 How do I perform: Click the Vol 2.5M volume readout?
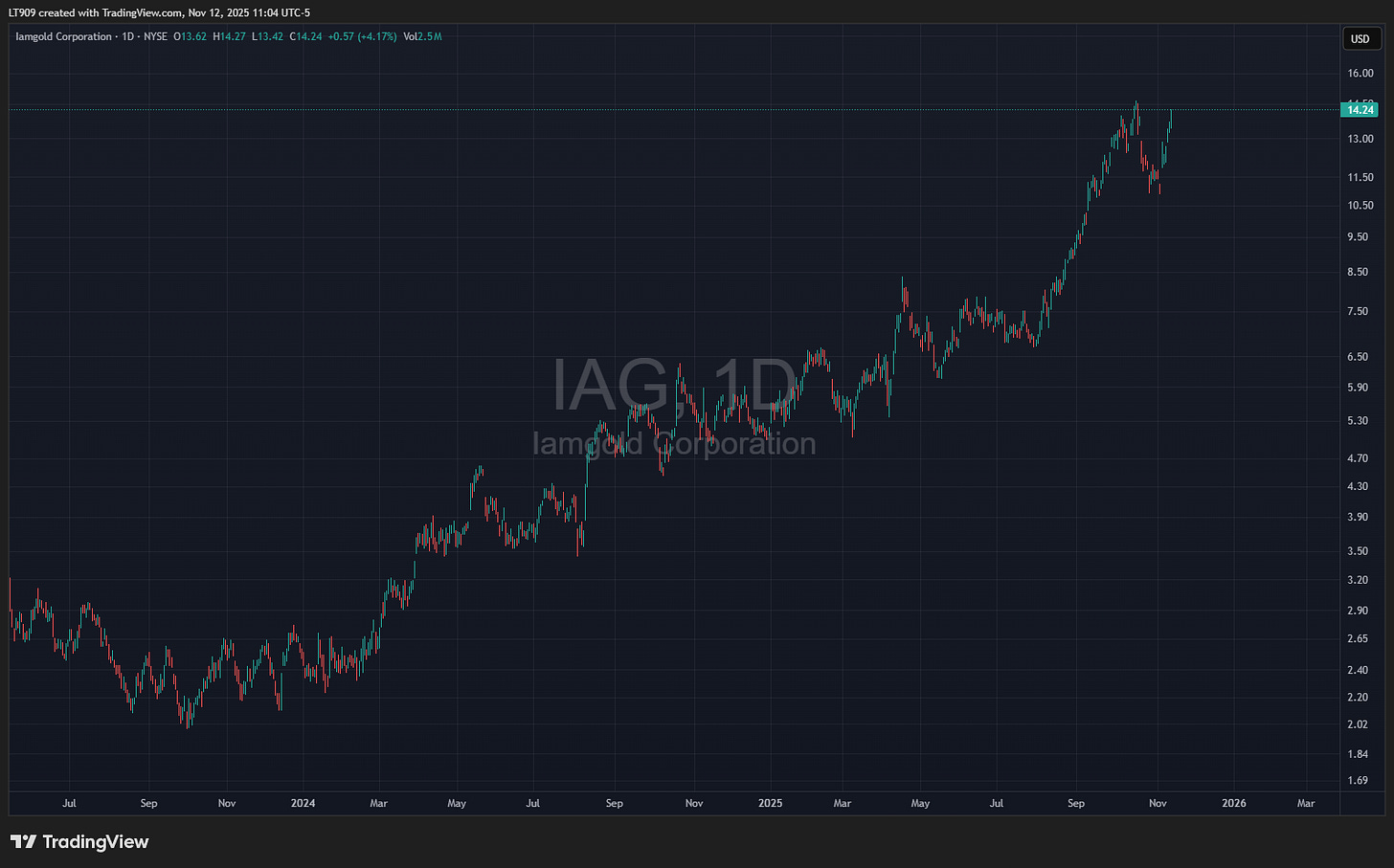pyautogui.click(x=422, y=36)
